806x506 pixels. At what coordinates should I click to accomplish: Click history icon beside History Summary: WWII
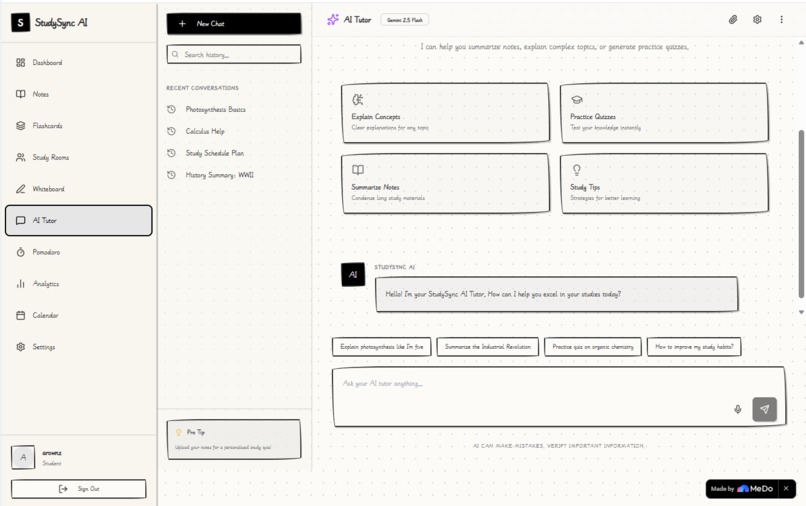tap(172, 175)
